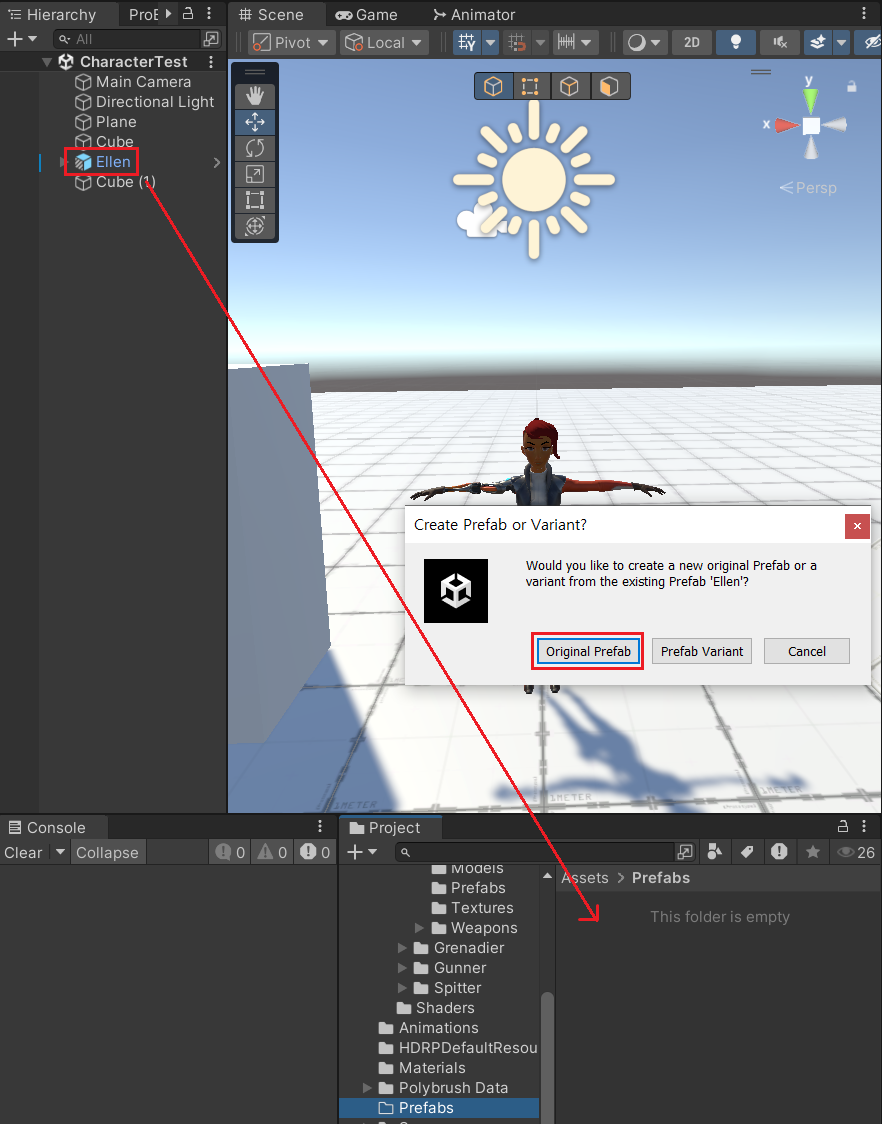Toggle Console error messages filter
The image size is (882, 1124).
click(x=316, y=852)
